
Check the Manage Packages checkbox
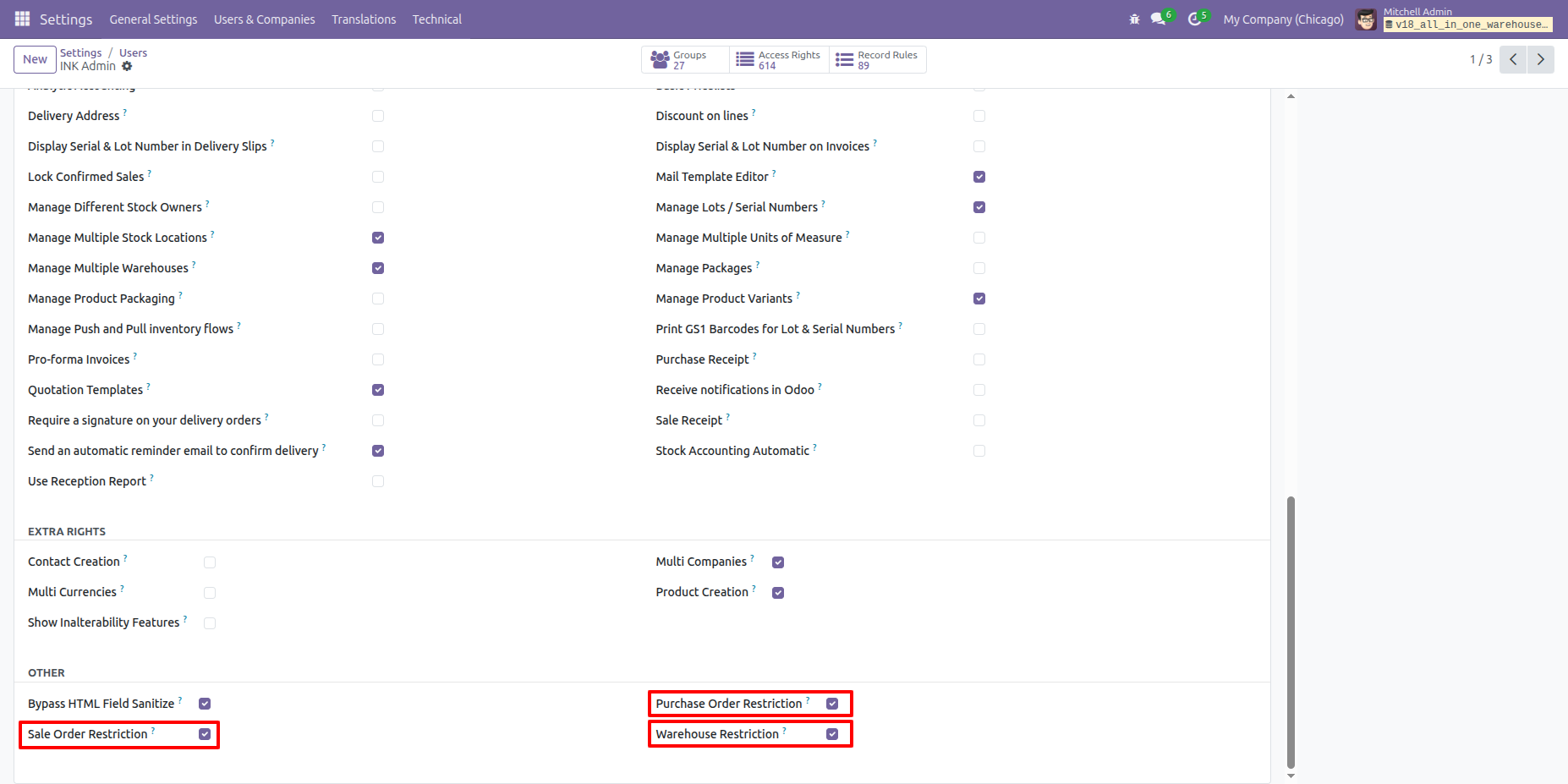[x=979, y=268]
